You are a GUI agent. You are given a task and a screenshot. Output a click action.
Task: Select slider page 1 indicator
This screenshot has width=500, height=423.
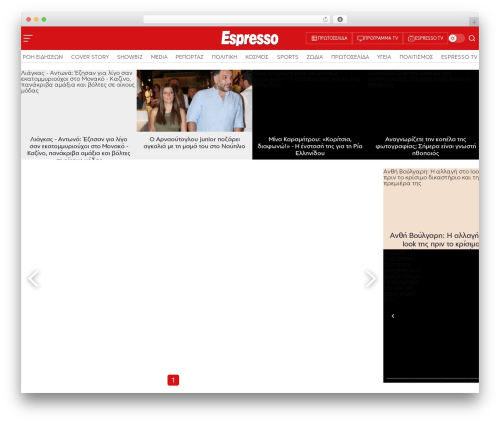pos(173,380)
